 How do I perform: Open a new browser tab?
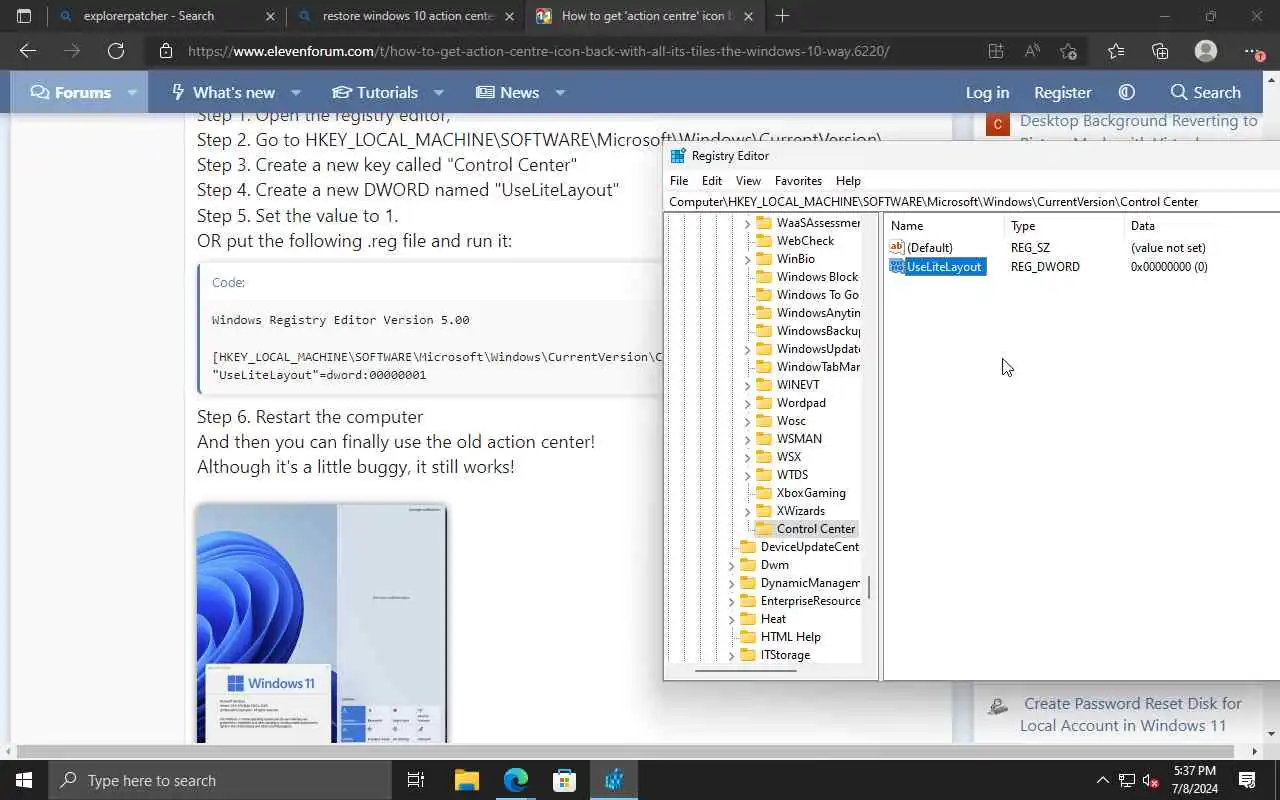(782, 16)
